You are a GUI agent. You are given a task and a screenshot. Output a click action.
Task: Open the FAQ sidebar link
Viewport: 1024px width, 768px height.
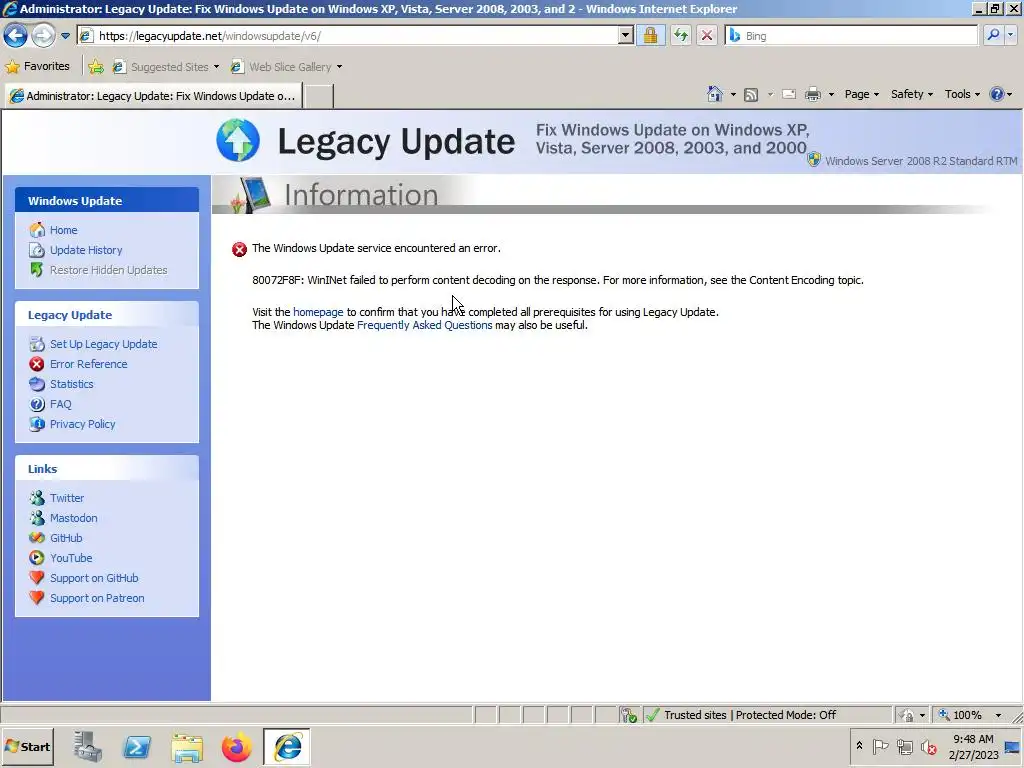(x=60, y=404)
